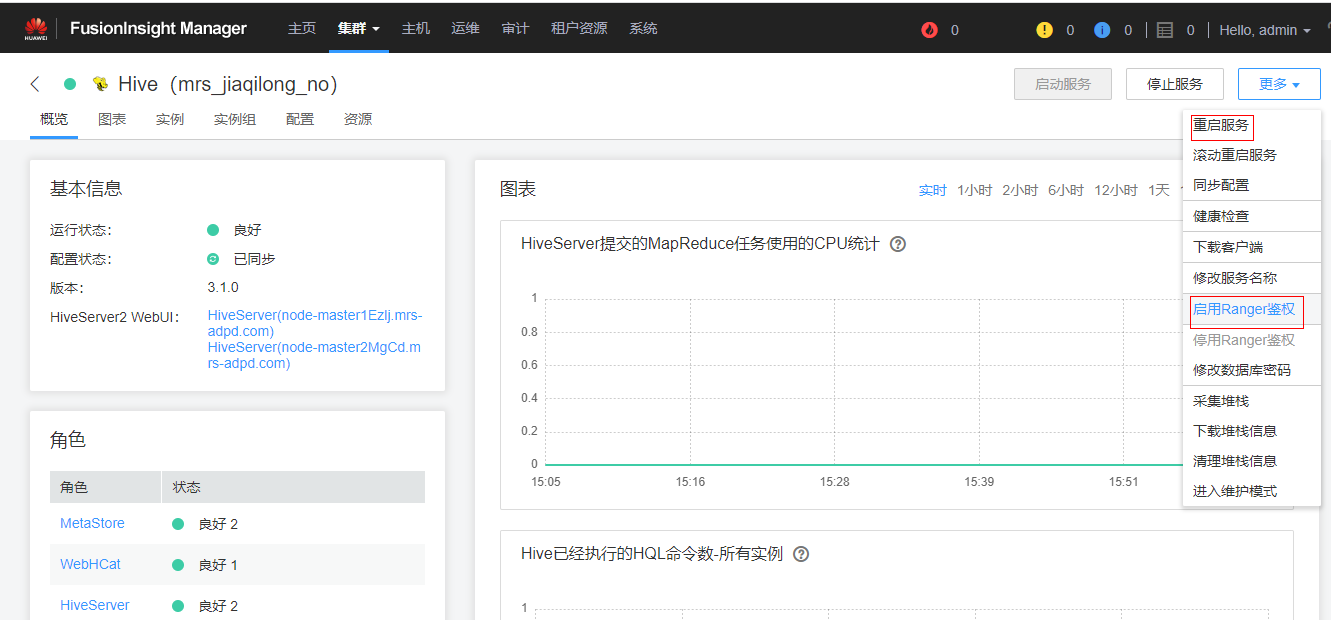Select 1天 chart time range
Image resolution: width=1331 pixels, height=620 pixels.
click(x=1159, y=190)
